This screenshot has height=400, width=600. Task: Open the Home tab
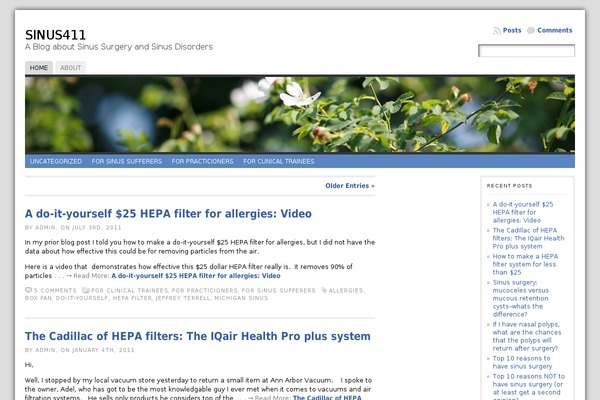pyautogui.click(x=39, y=68)
